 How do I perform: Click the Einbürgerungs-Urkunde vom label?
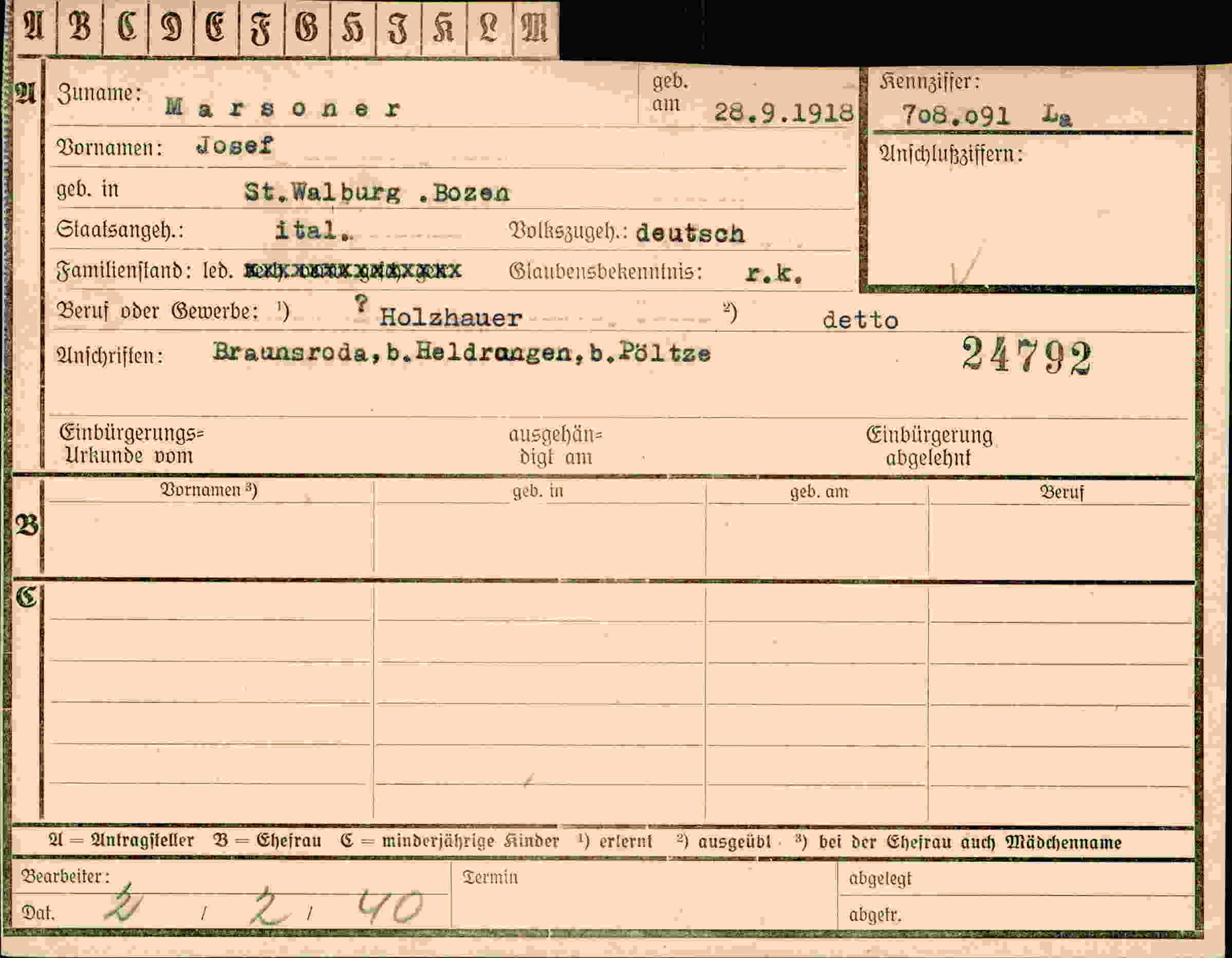point(131,444)
